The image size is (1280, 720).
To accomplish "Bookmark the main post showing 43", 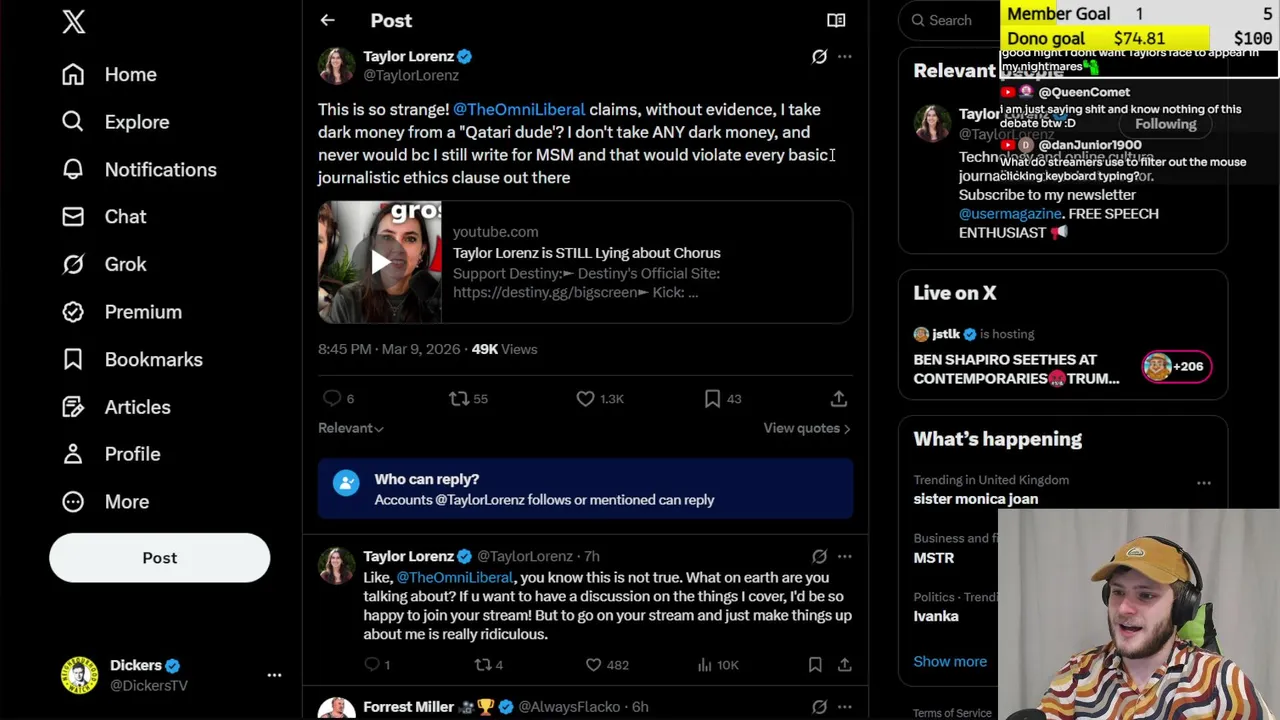I will [x=712, y=398].
